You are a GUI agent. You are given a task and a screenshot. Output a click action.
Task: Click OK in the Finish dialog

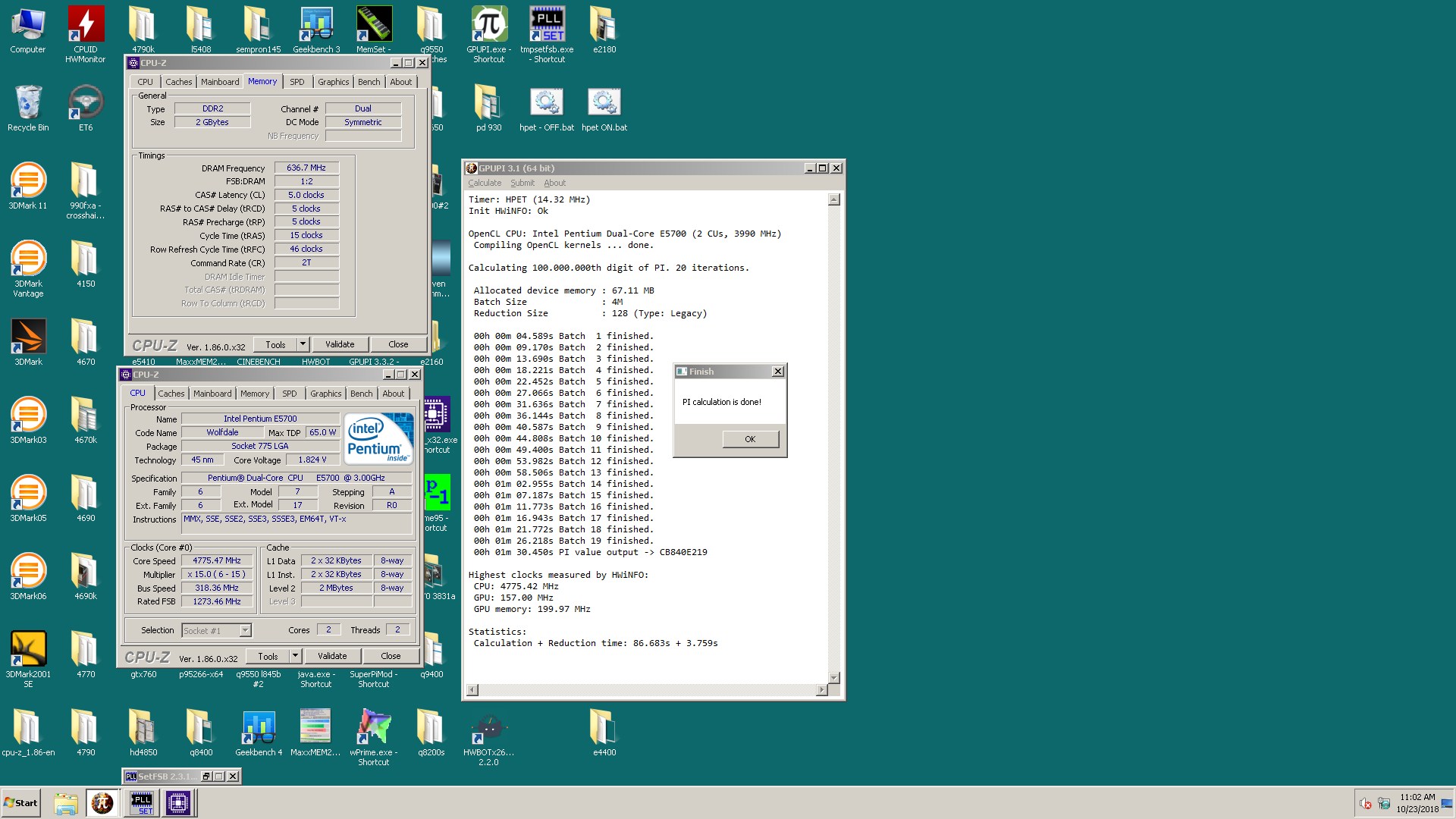click(750, 439)
